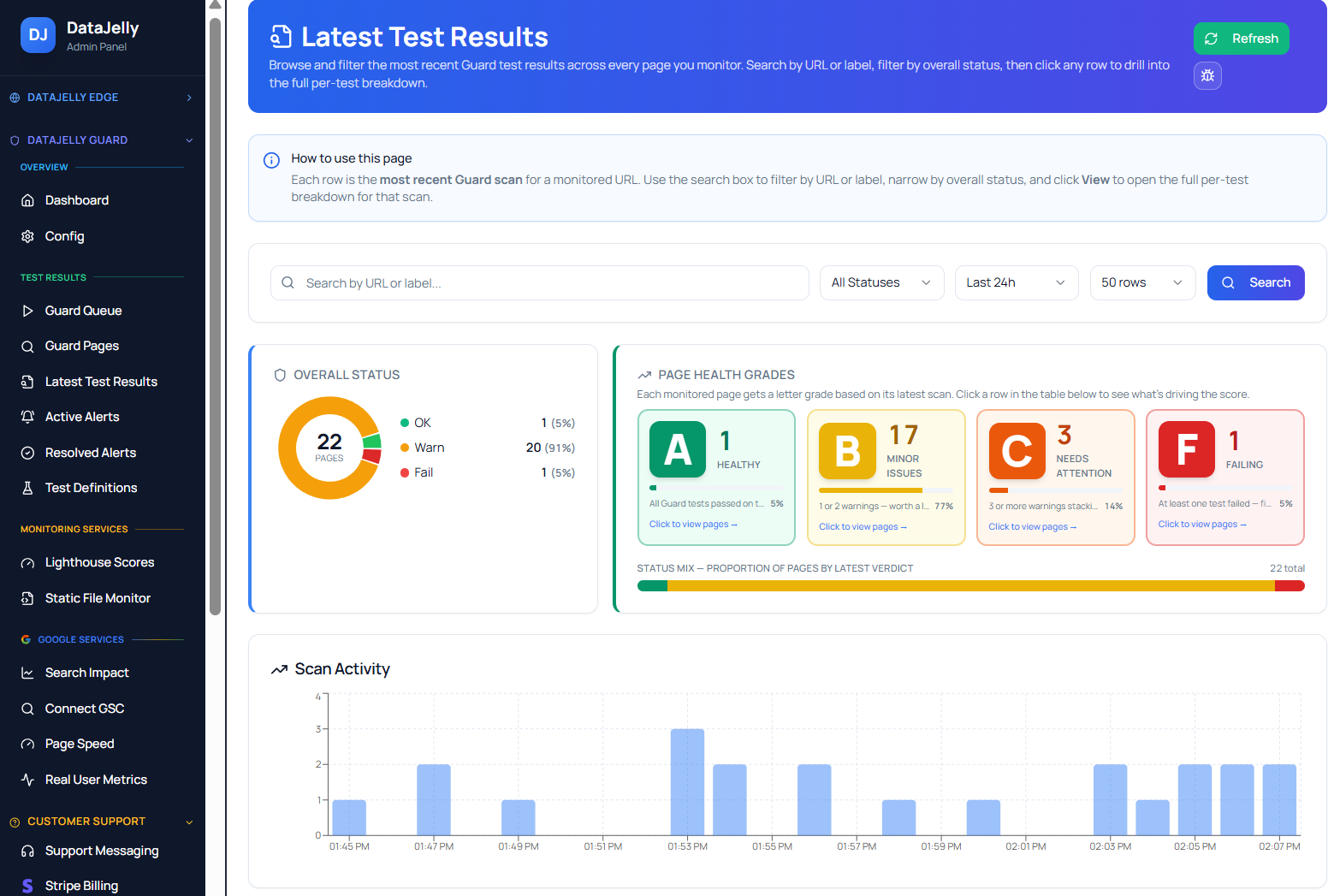Click the Support Messaging headset icon
1334x896 pixels.
coord(27,851)
